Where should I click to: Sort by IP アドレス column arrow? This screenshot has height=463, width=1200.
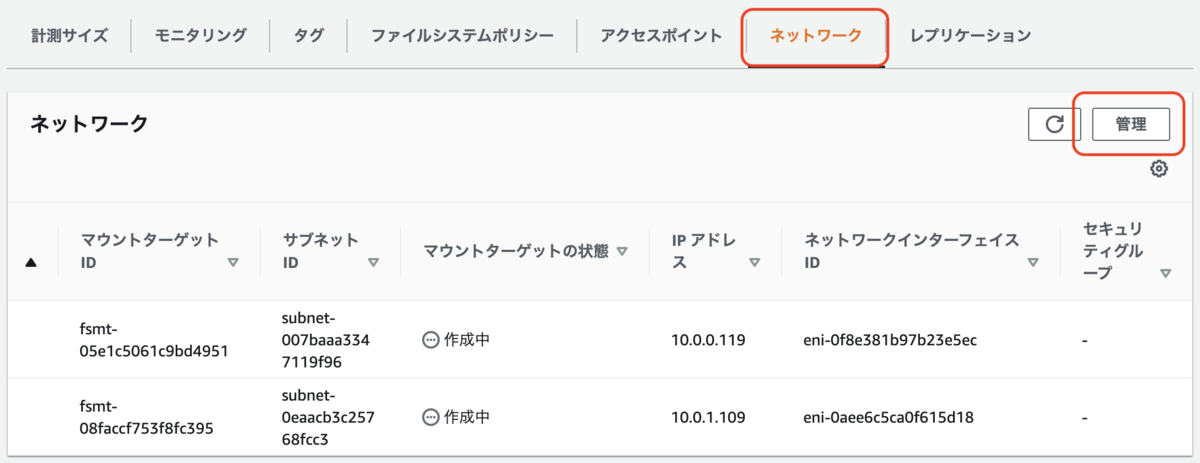[754, 263]
